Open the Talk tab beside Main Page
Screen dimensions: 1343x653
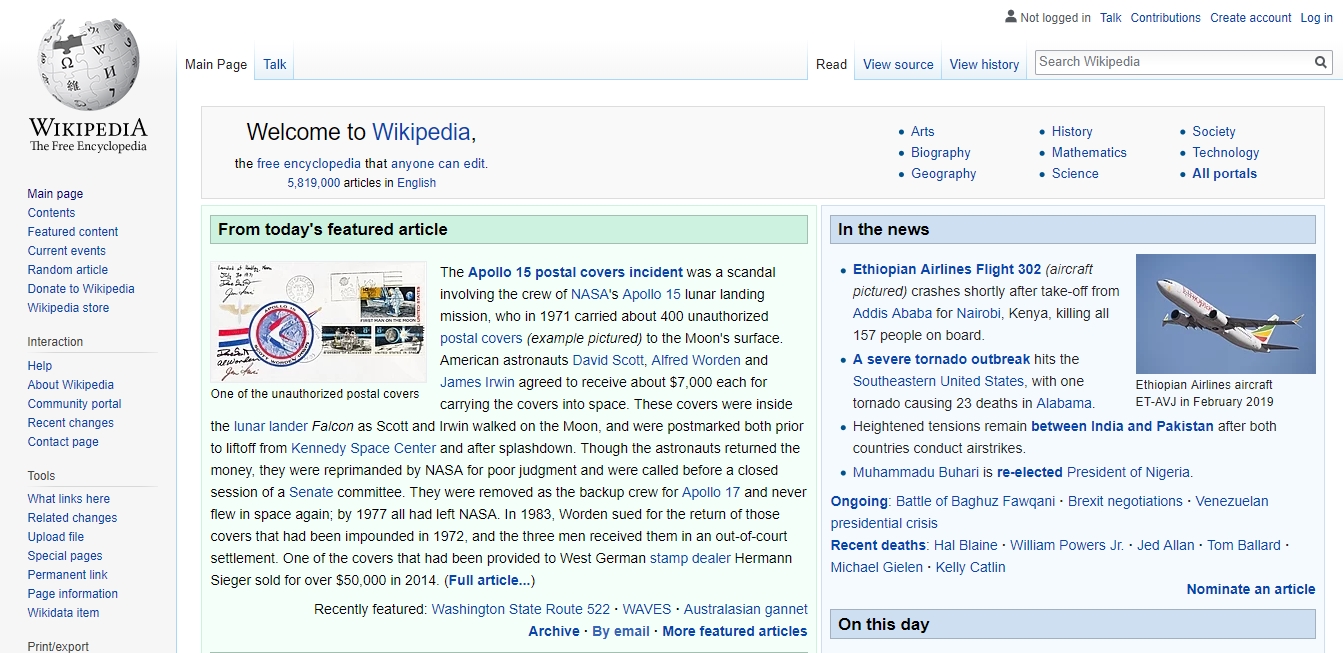275,64
